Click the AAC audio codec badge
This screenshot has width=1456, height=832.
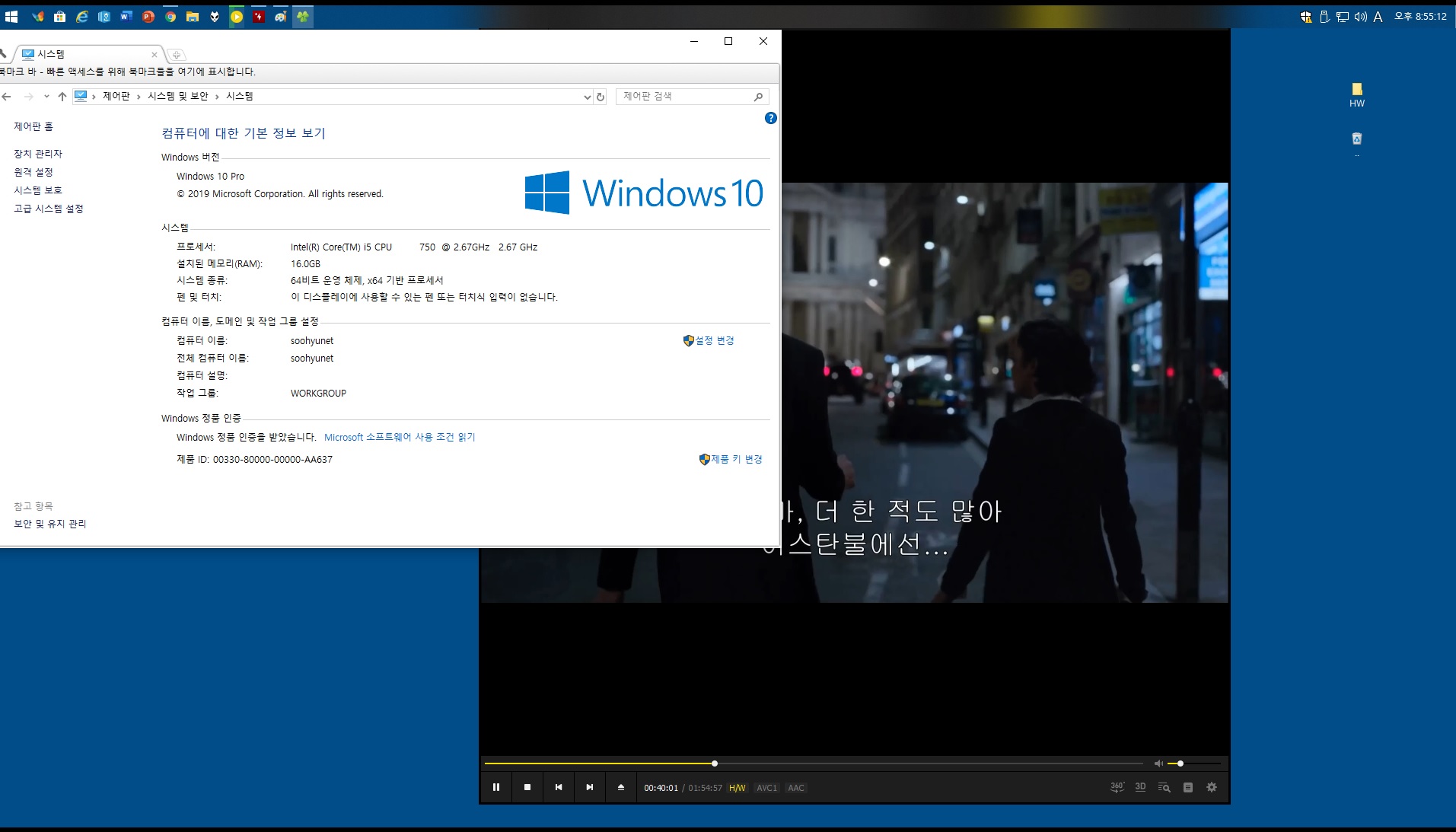[x=796, y=788]
